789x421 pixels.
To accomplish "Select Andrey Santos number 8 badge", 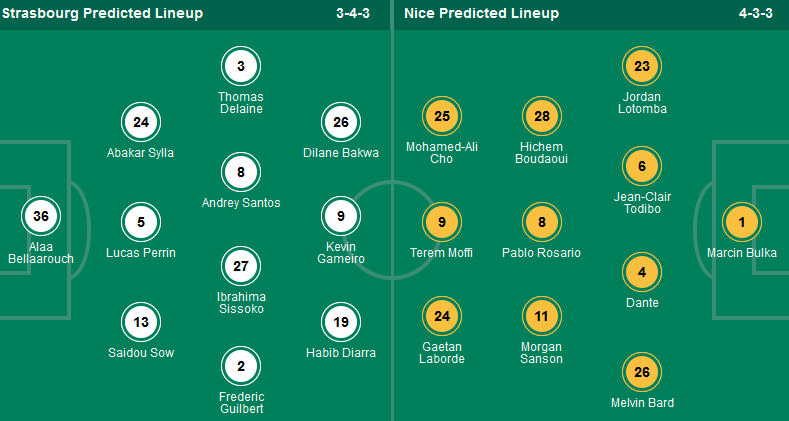I will (241, 172).
